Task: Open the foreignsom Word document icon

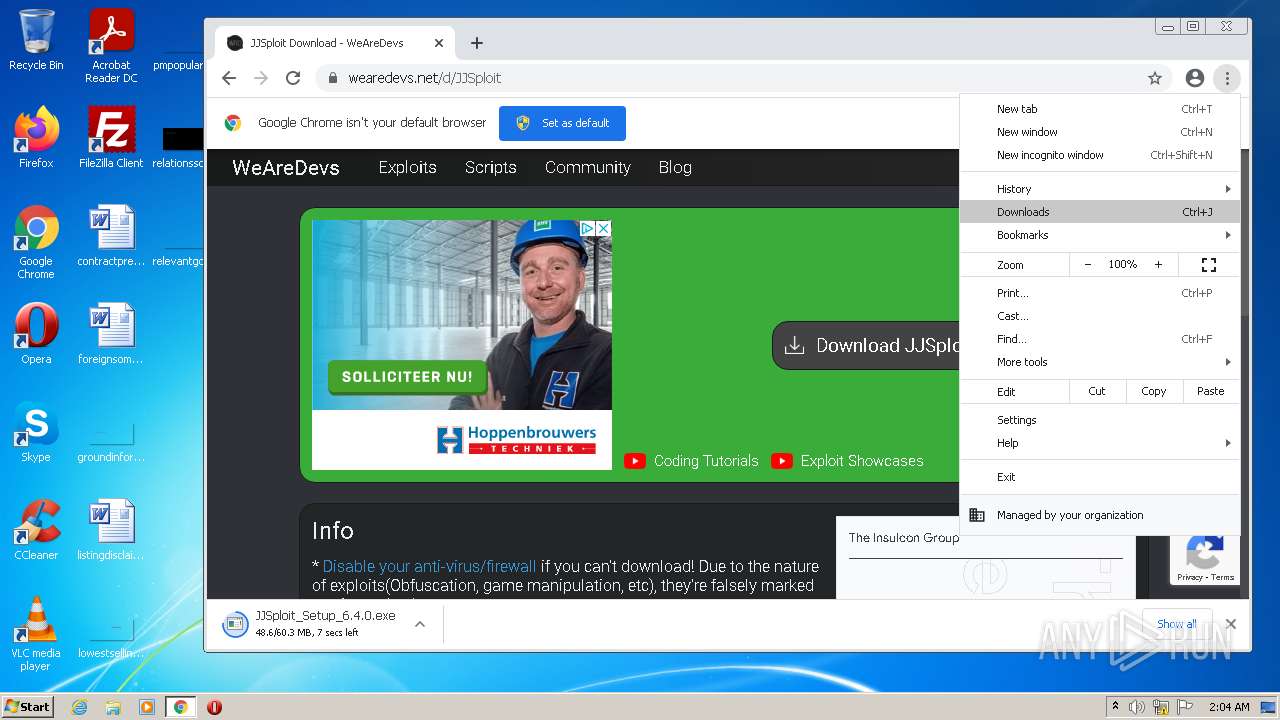Action: (x=111, y=334)
